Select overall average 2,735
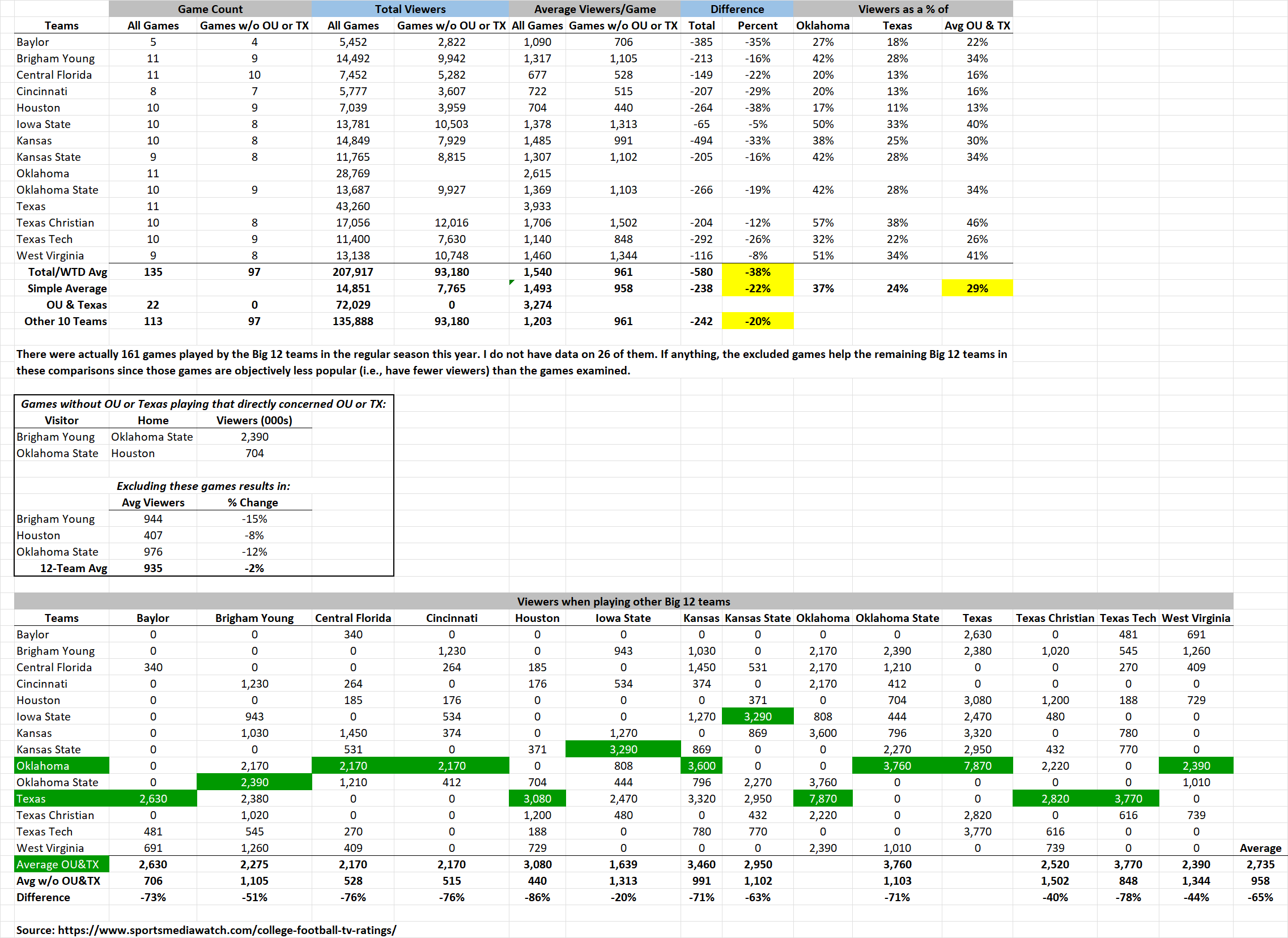 click(1260, 864)
